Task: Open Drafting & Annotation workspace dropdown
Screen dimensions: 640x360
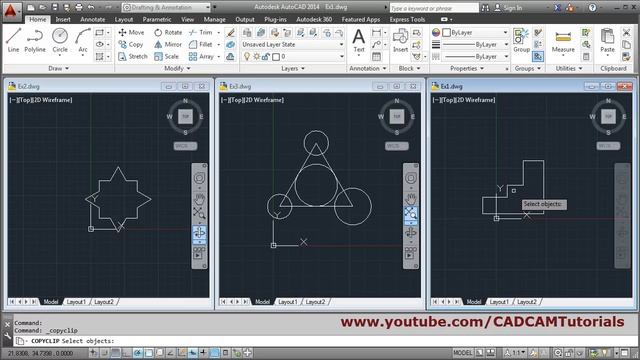Action: tap(167, 7)
